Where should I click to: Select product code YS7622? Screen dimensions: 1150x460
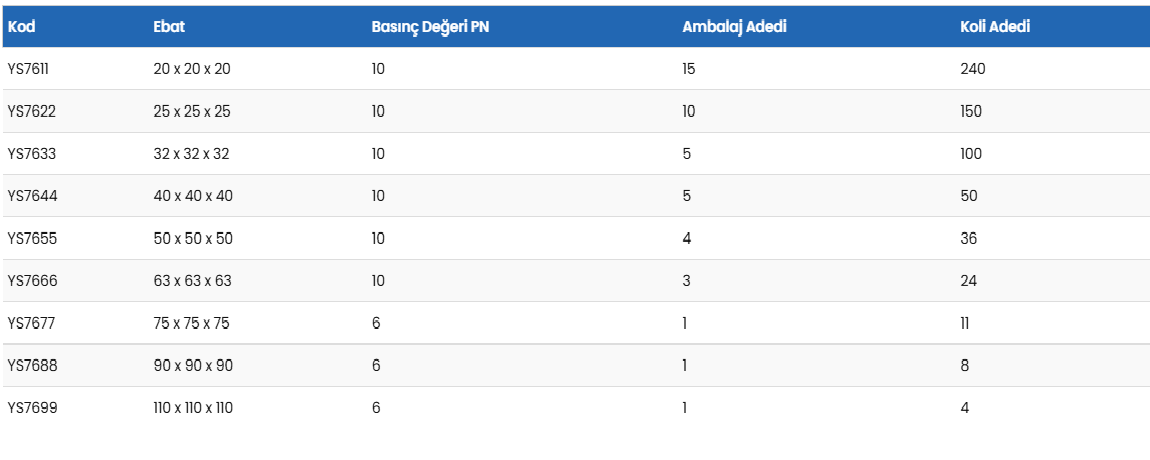(31, 111)
